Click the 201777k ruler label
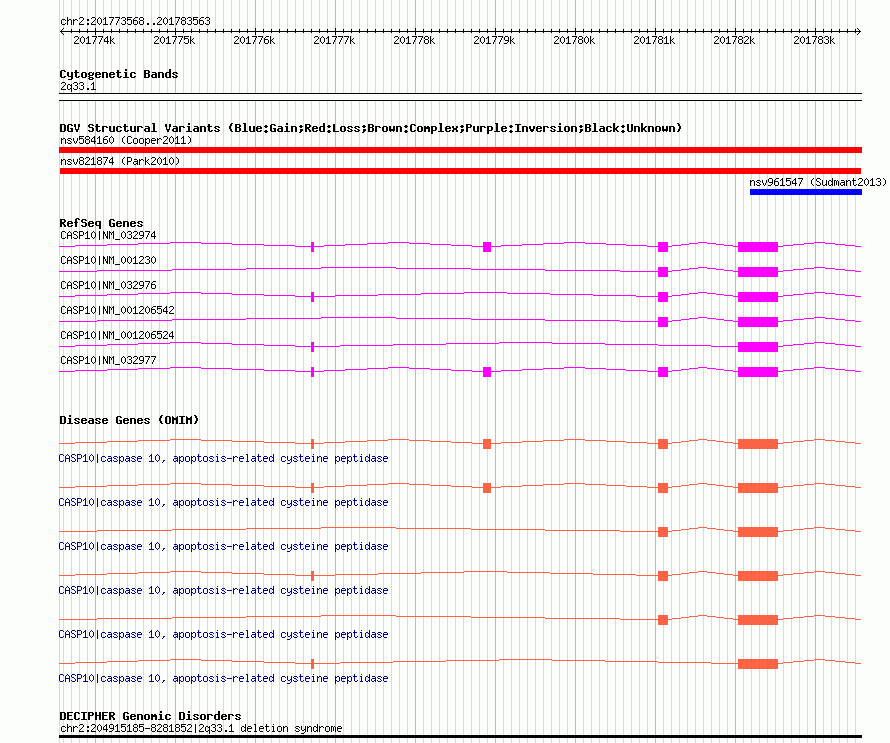 point(334,40)
